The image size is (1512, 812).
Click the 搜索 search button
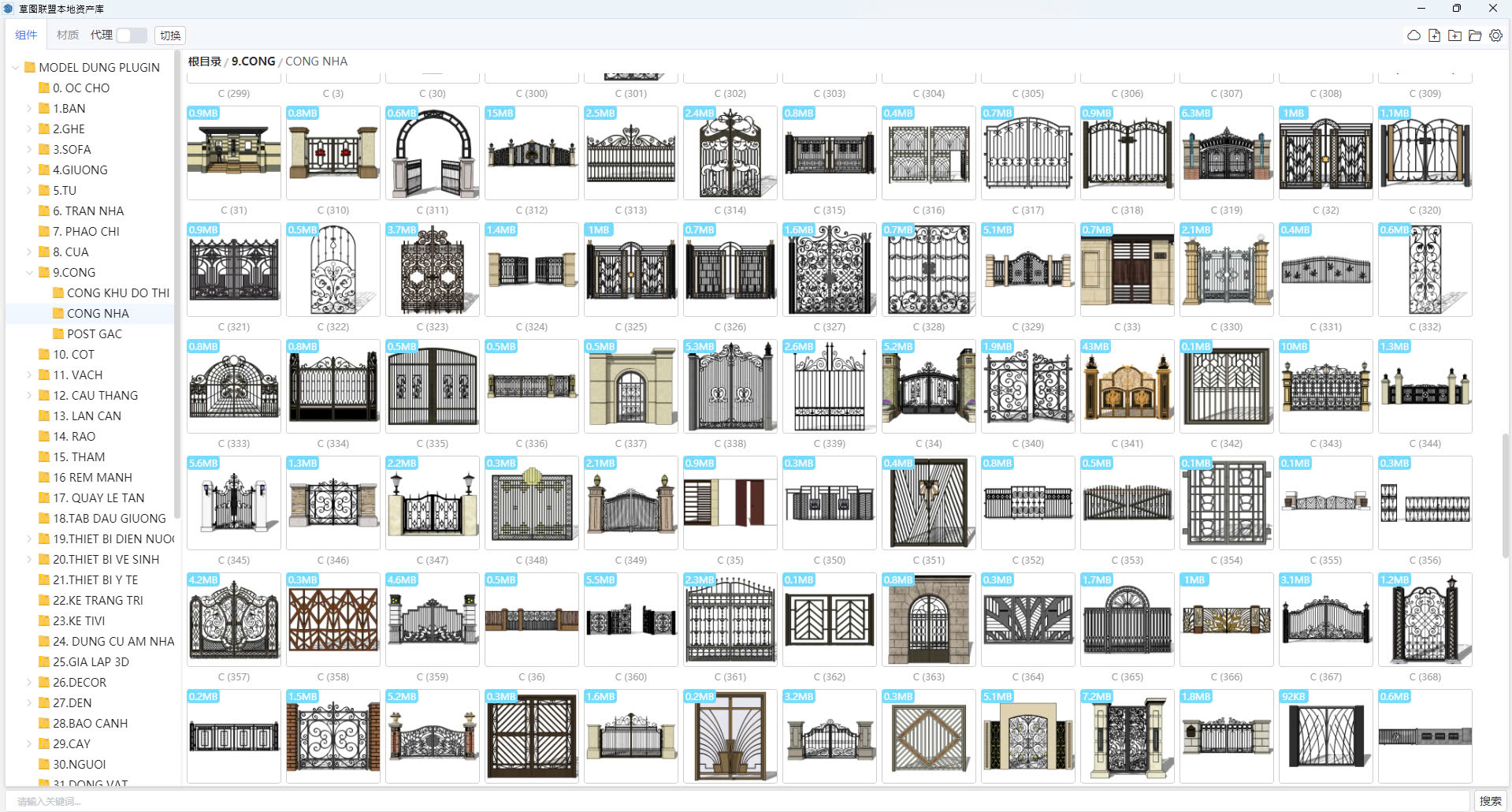1490,801
